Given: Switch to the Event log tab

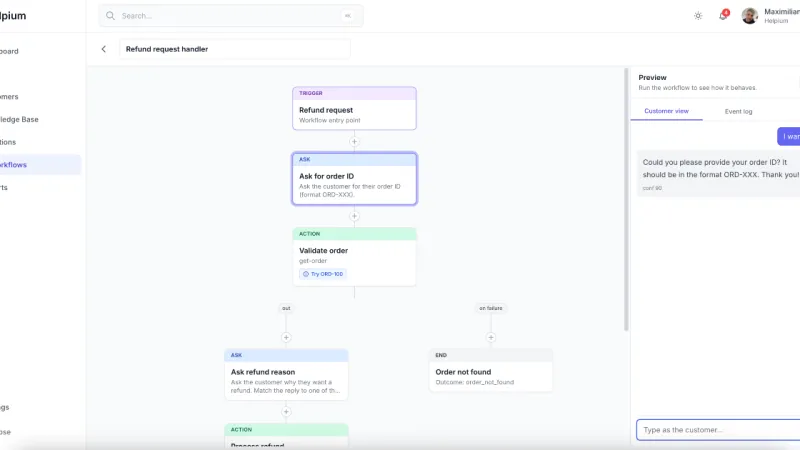Looking at the screenshot, I should coord(738,111).
